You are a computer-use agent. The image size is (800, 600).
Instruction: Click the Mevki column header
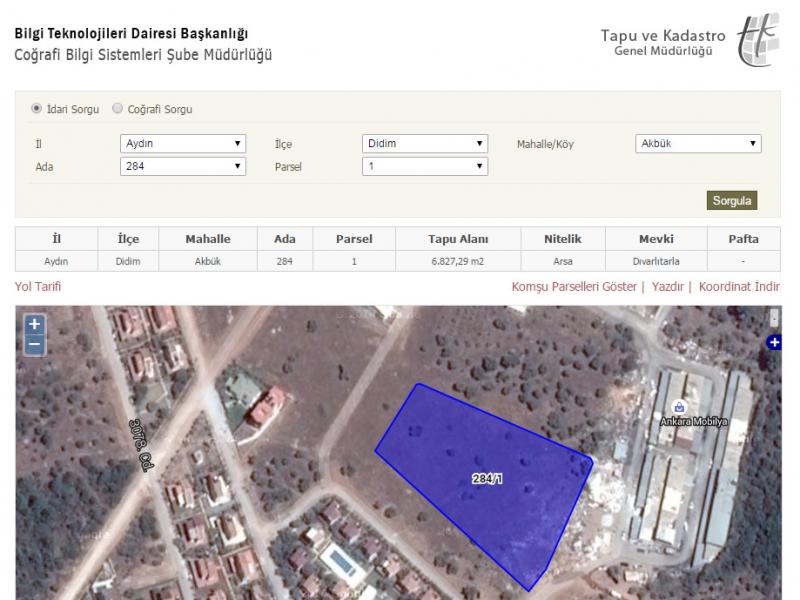click(x=656, y=239)
